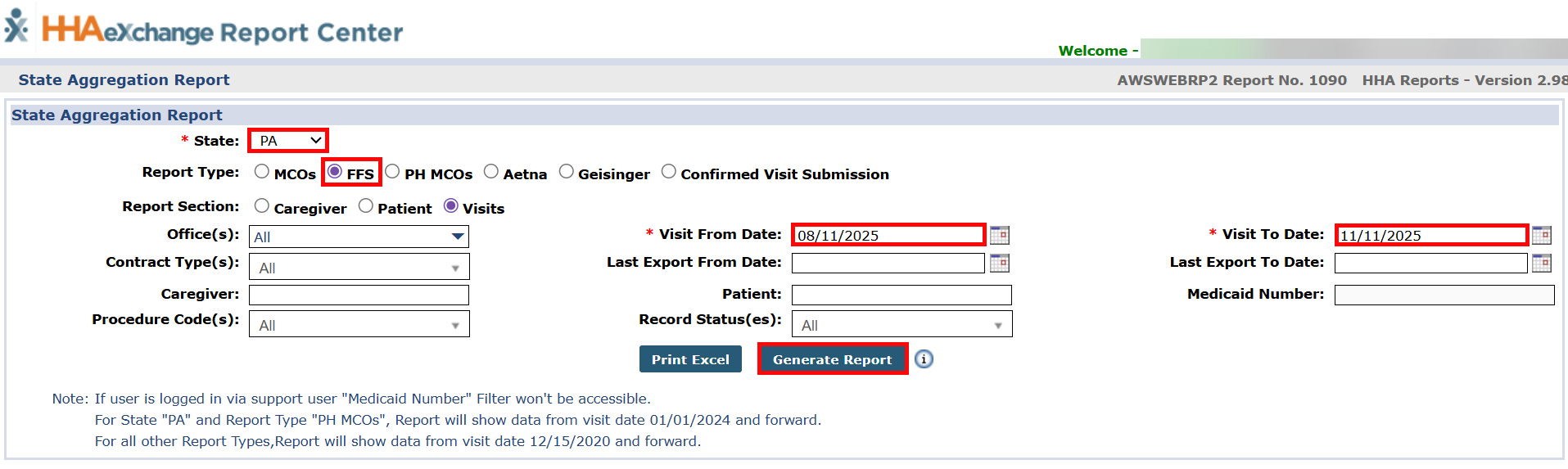
Task: Click the Generate Report button
Action: (832, 359)
